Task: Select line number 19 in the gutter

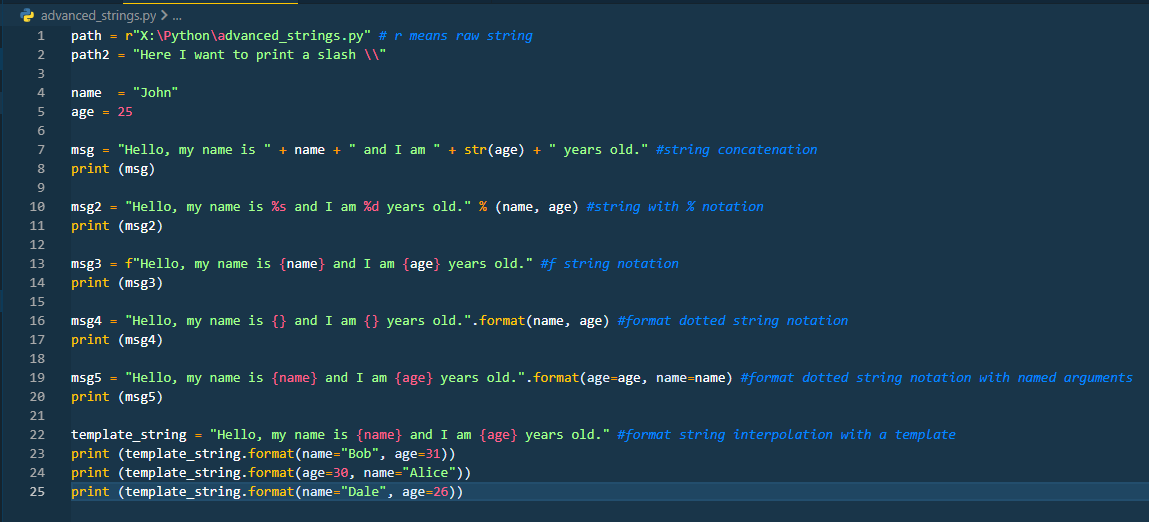Action: tap(37, 378)
